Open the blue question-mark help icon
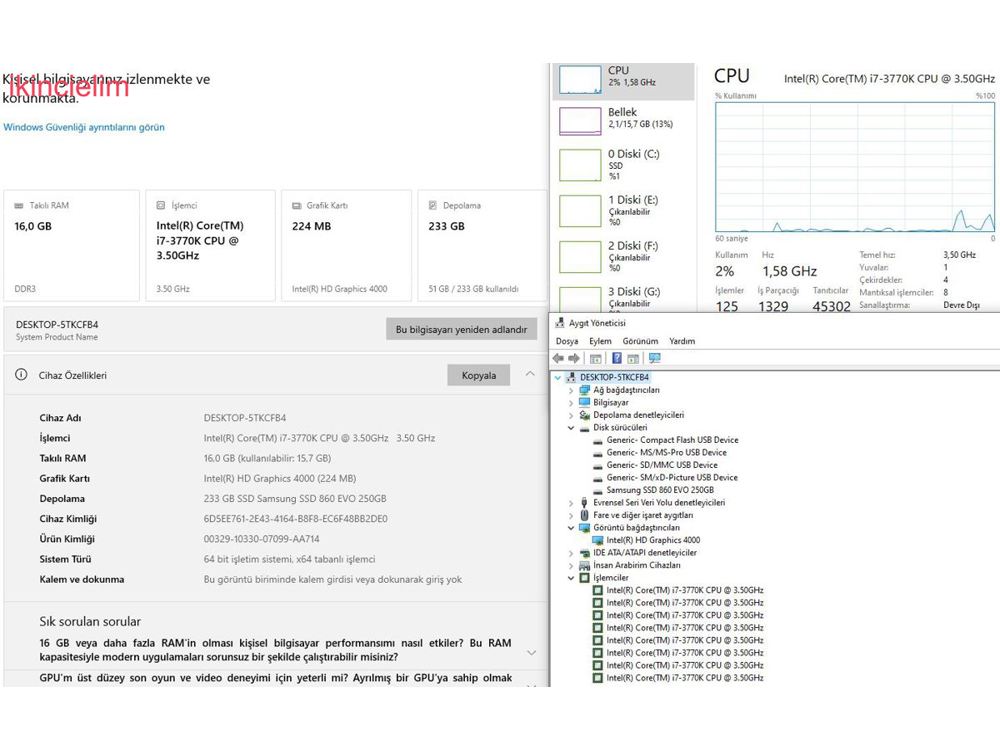The height and width of the screenshot is (750, 1000). pos(617,358)
